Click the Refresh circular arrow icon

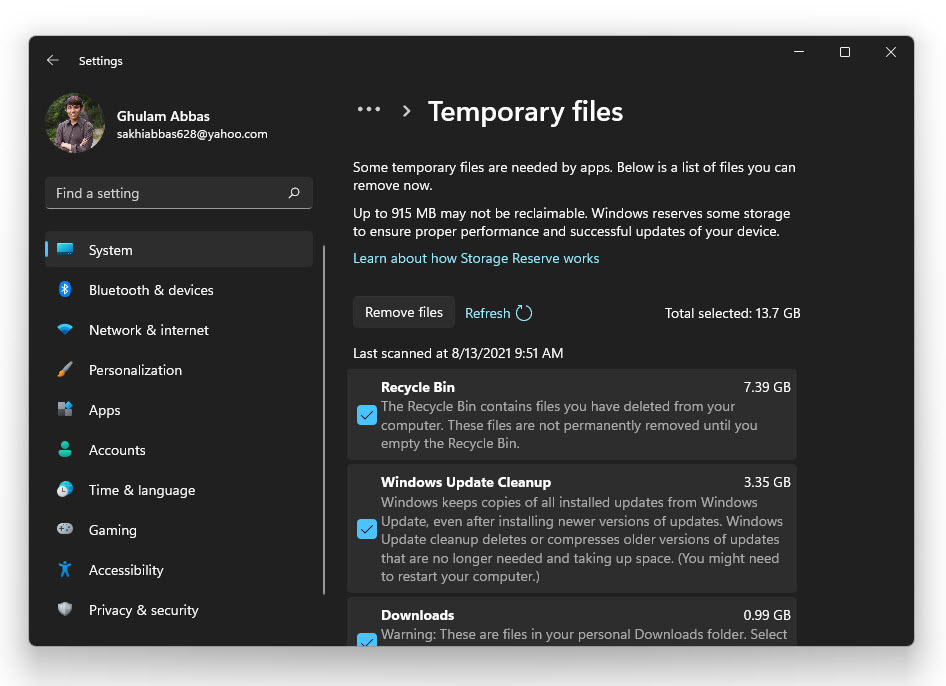click(x=524, y=313)
